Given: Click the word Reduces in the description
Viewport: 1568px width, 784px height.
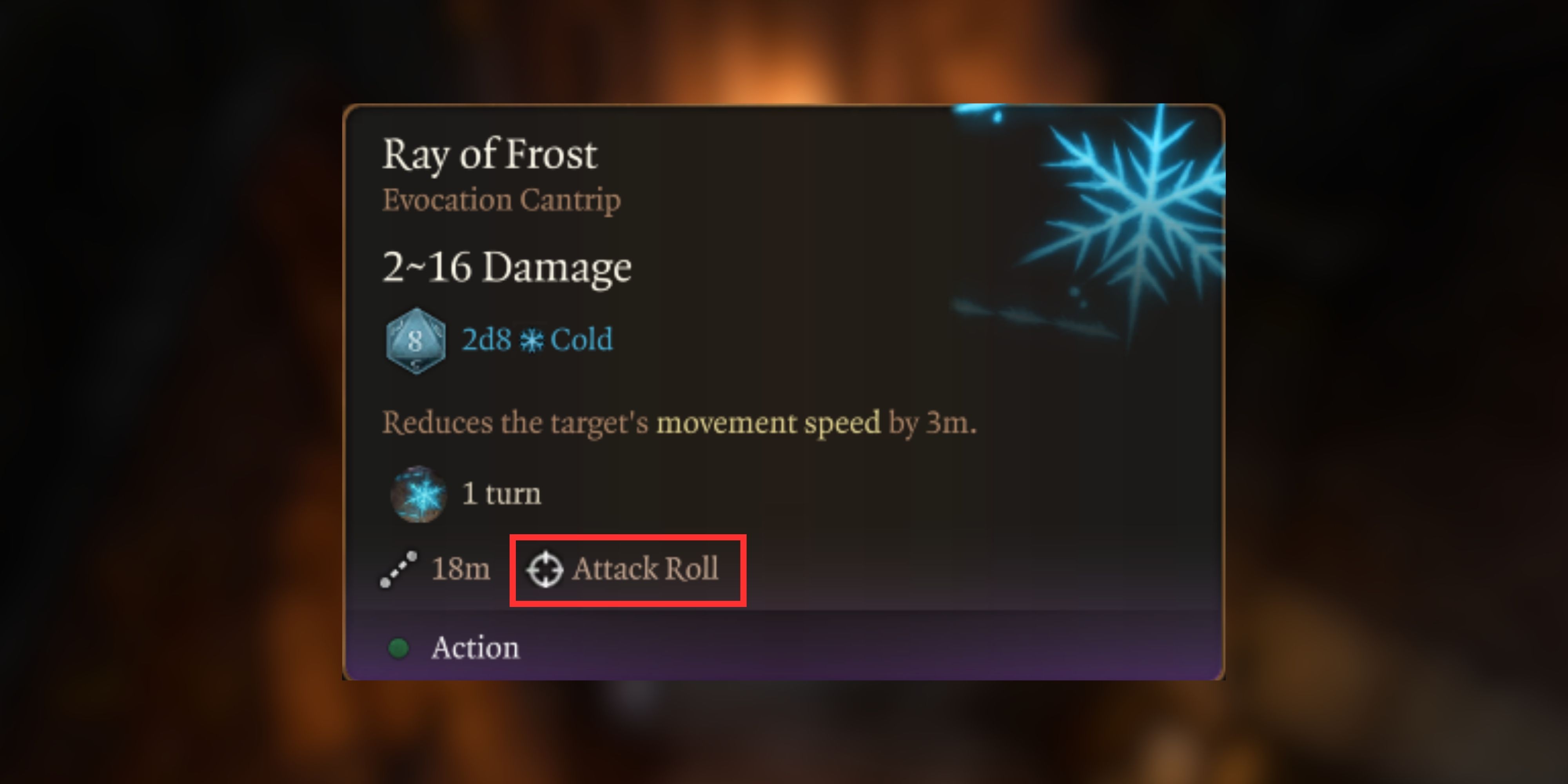Looking at the screenshot, I should click(437, 423).
